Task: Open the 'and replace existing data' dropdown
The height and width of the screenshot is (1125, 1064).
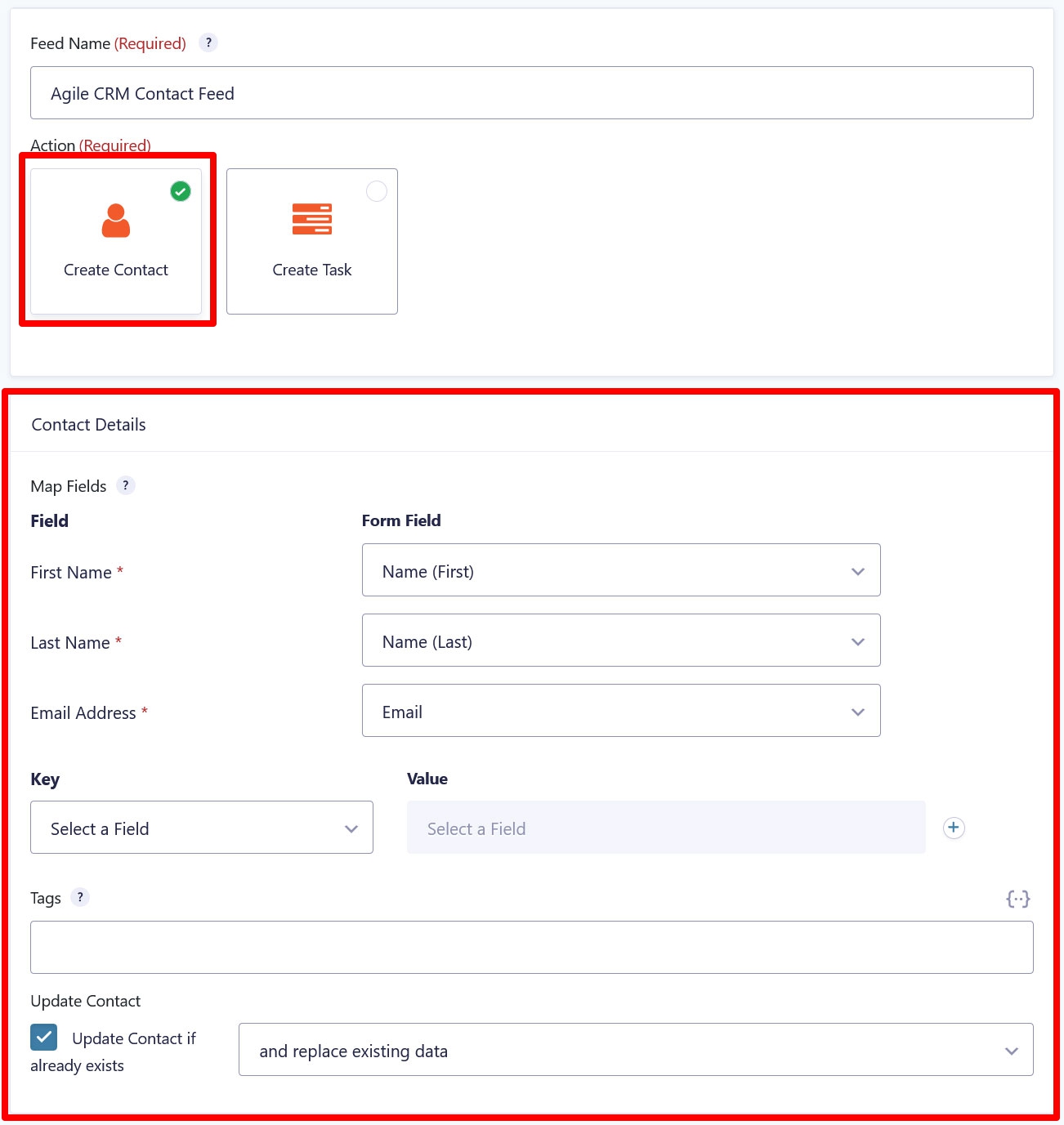Action: (636, 1050)
